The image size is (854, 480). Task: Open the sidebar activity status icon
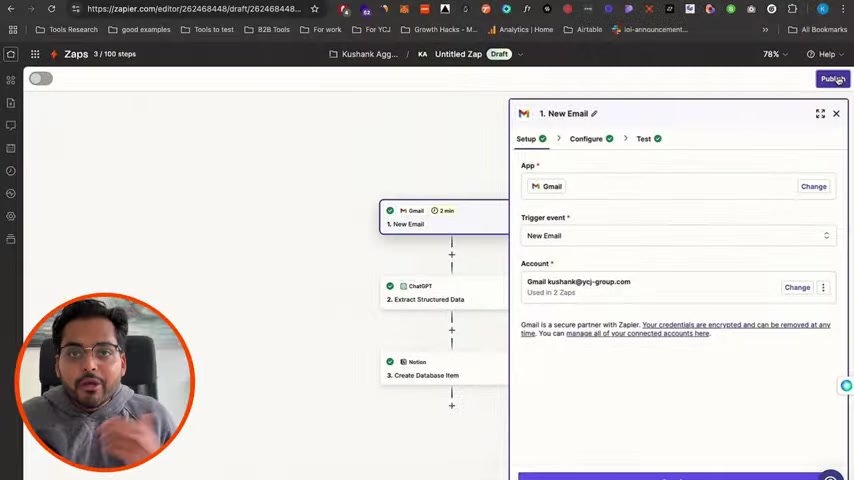coord(11,193)
